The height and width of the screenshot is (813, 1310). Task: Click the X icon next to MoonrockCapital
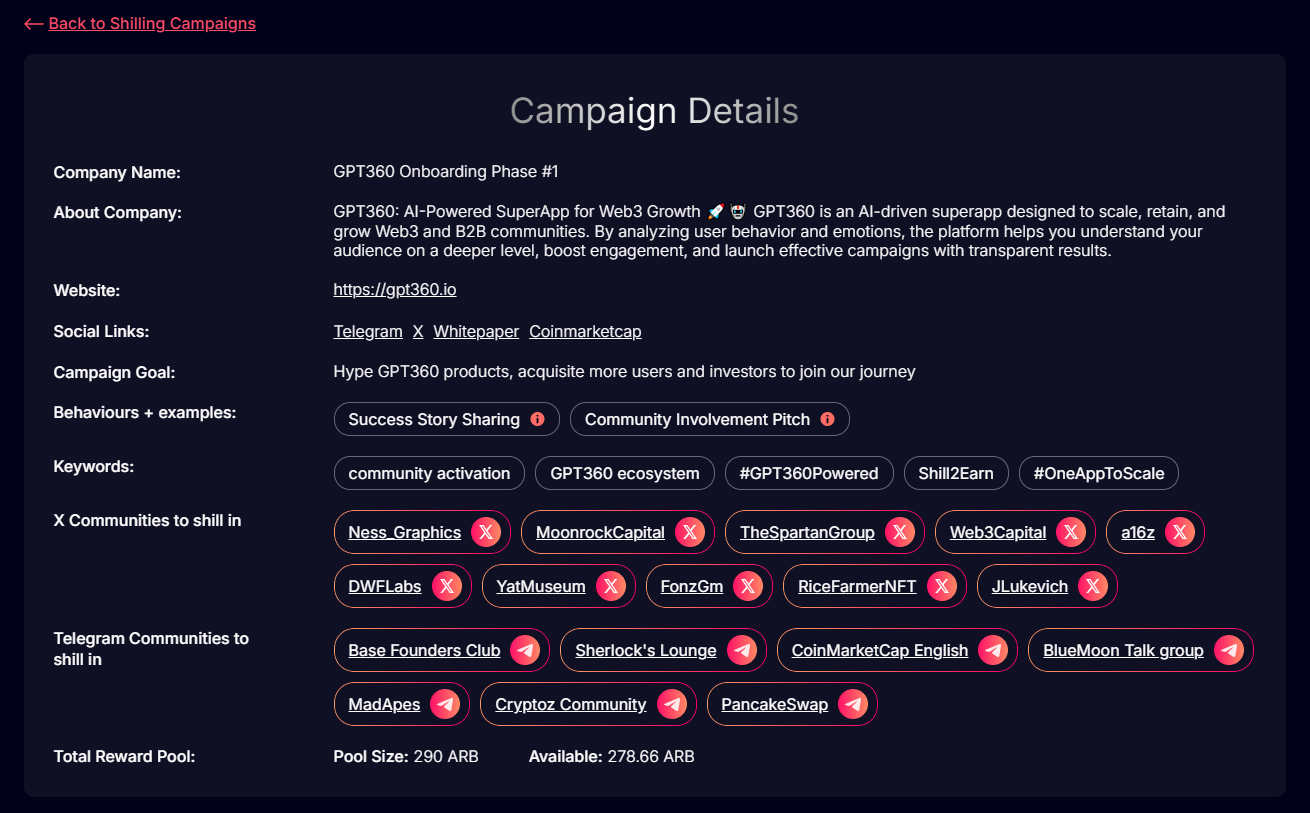tap(690, 532)
